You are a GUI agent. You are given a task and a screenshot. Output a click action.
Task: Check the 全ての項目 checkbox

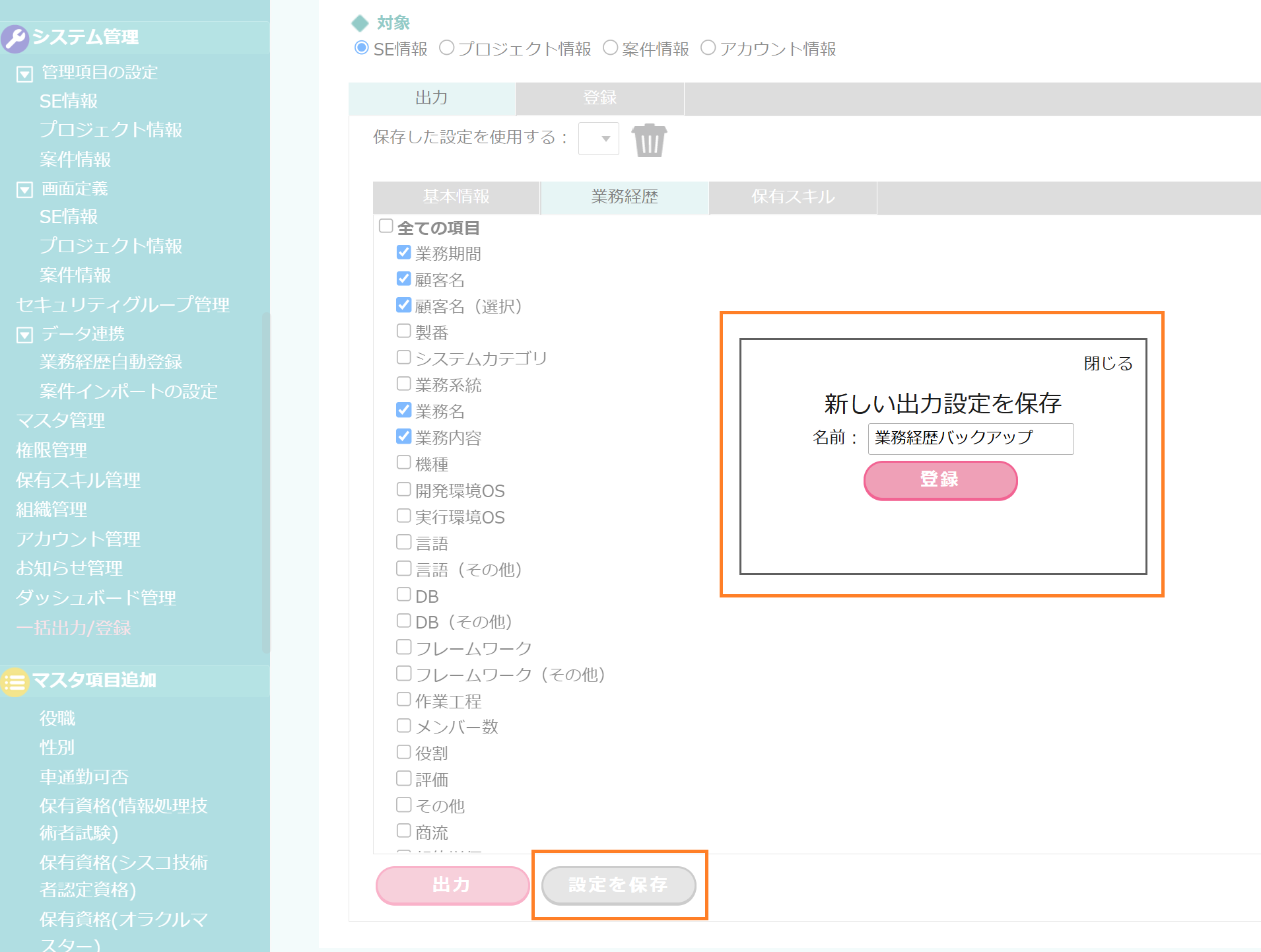pyautogui.click(x=386, y=226)
